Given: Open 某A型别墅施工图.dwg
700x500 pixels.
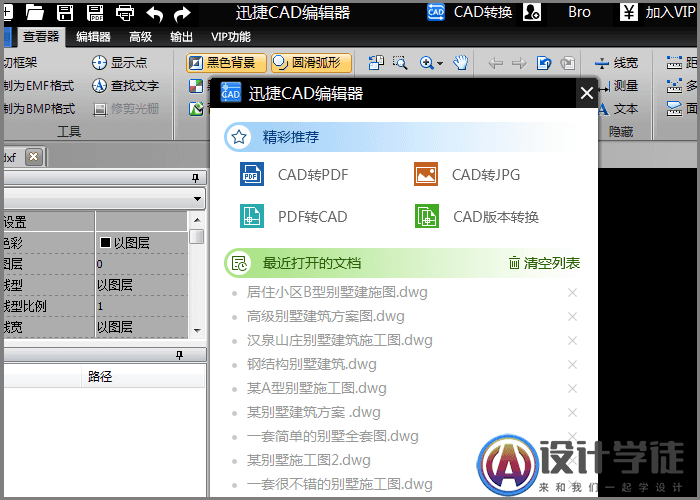Looking at the screenshot, I should coord(317,388).
